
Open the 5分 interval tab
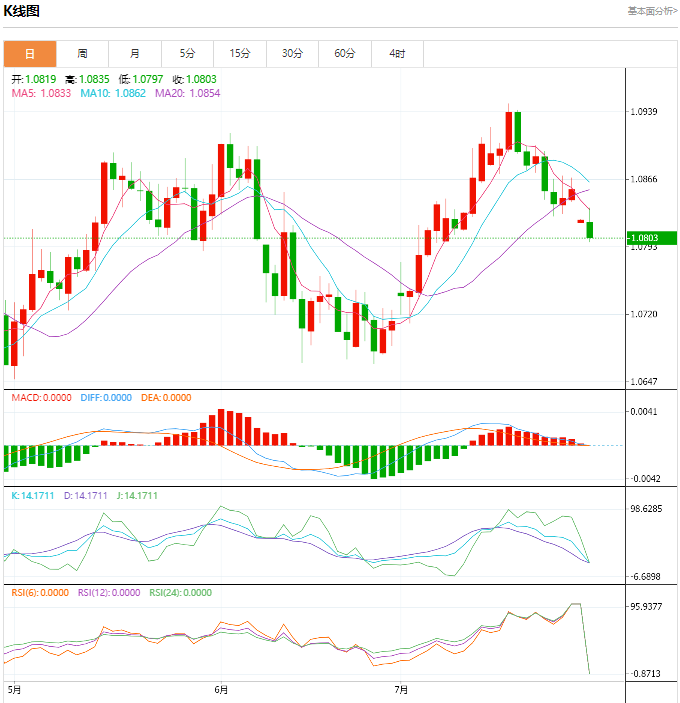click(188, 53)
